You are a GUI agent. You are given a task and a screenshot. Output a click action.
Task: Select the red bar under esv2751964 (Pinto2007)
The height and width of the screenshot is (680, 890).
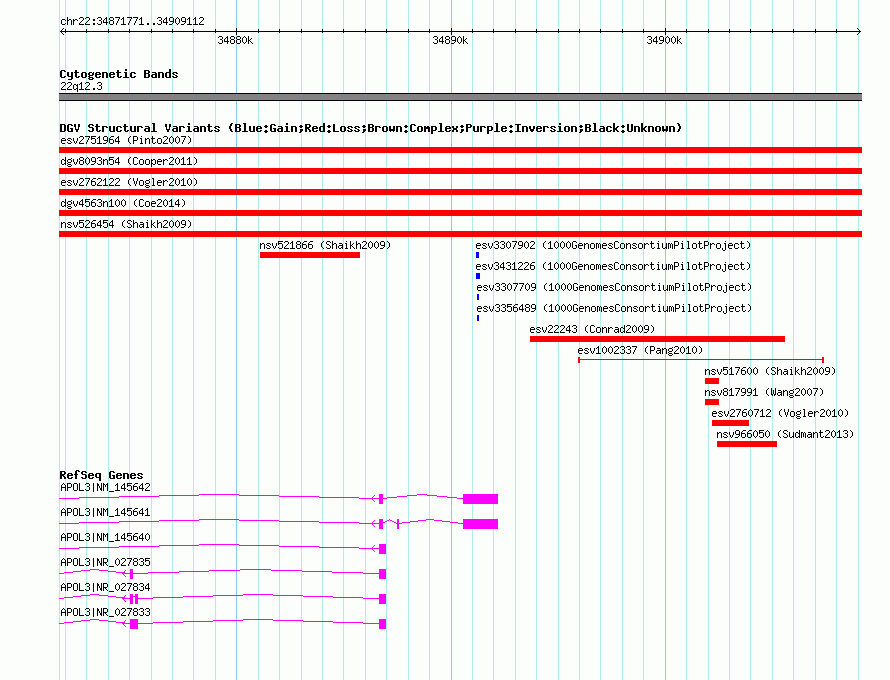click(x=460, y=150)
